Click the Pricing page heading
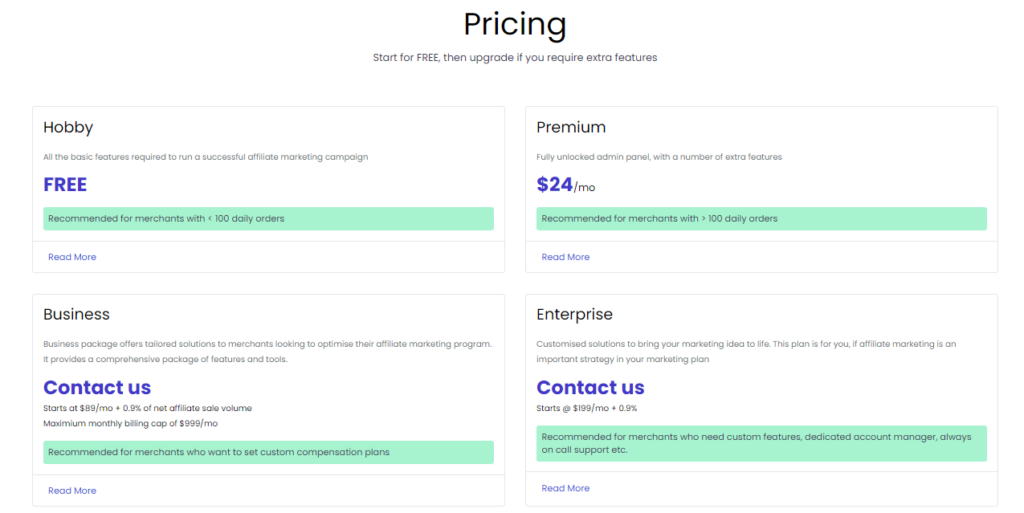 click(515, 25)
